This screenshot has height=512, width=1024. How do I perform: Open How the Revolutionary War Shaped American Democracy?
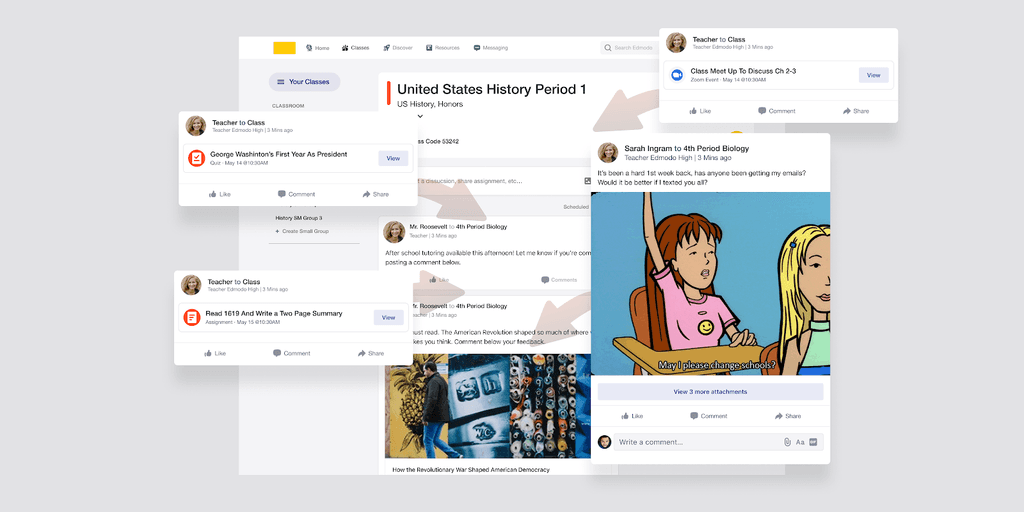point(471,470)
